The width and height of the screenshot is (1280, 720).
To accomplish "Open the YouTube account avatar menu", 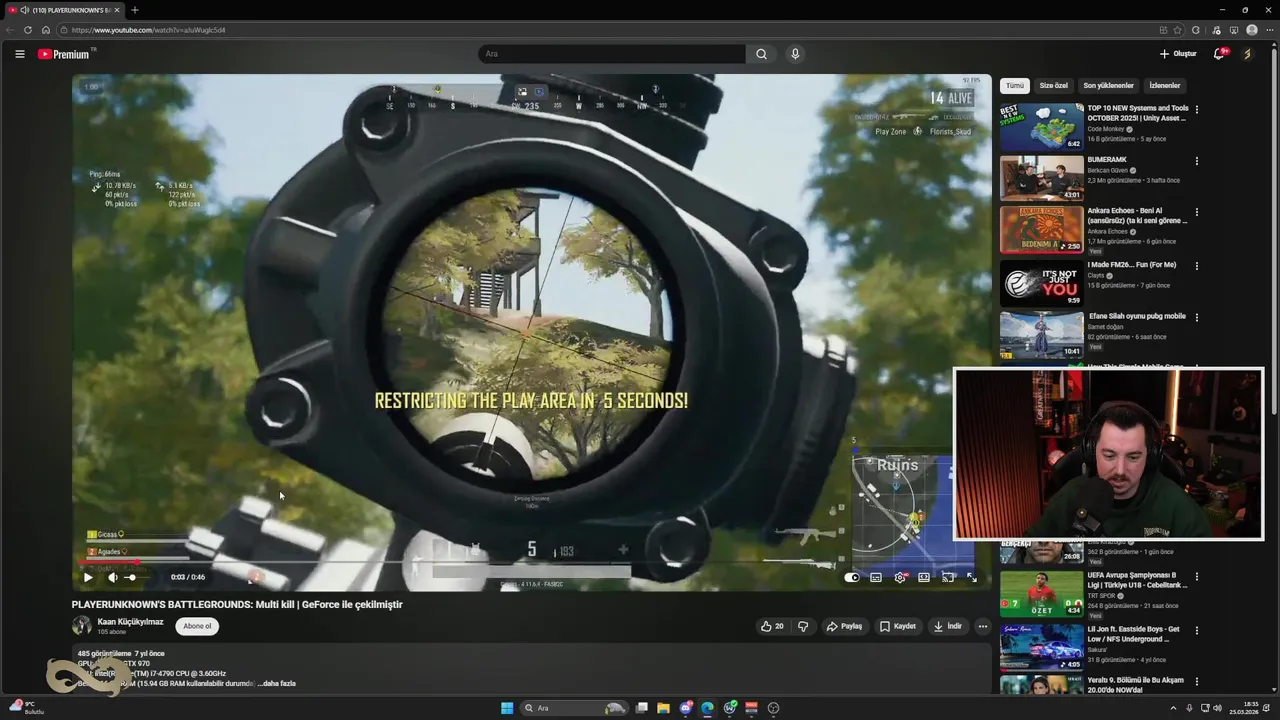I will point(1247,54).
